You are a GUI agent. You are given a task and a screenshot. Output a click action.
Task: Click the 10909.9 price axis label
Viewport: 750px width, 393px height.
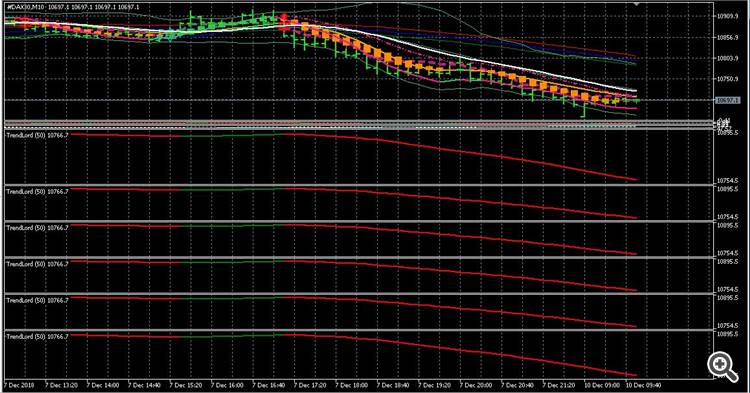[x=727, y=16]
